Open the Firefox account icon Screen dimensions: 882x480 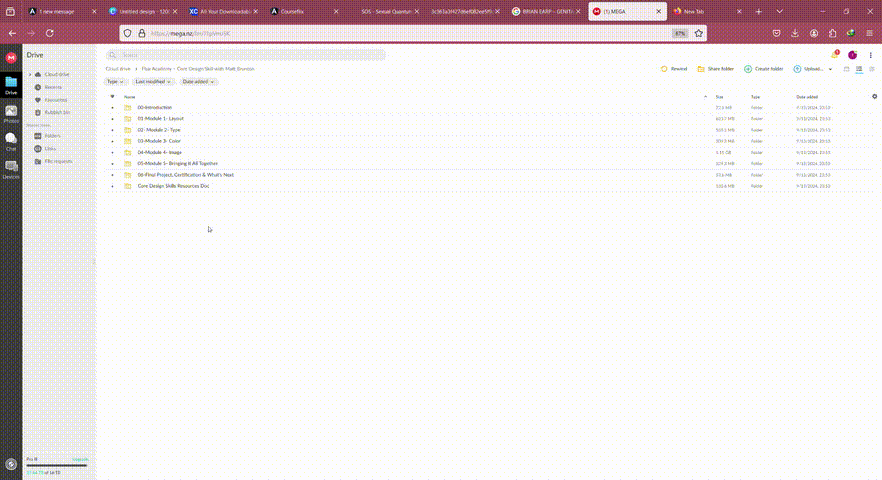[x=814, y=33]
